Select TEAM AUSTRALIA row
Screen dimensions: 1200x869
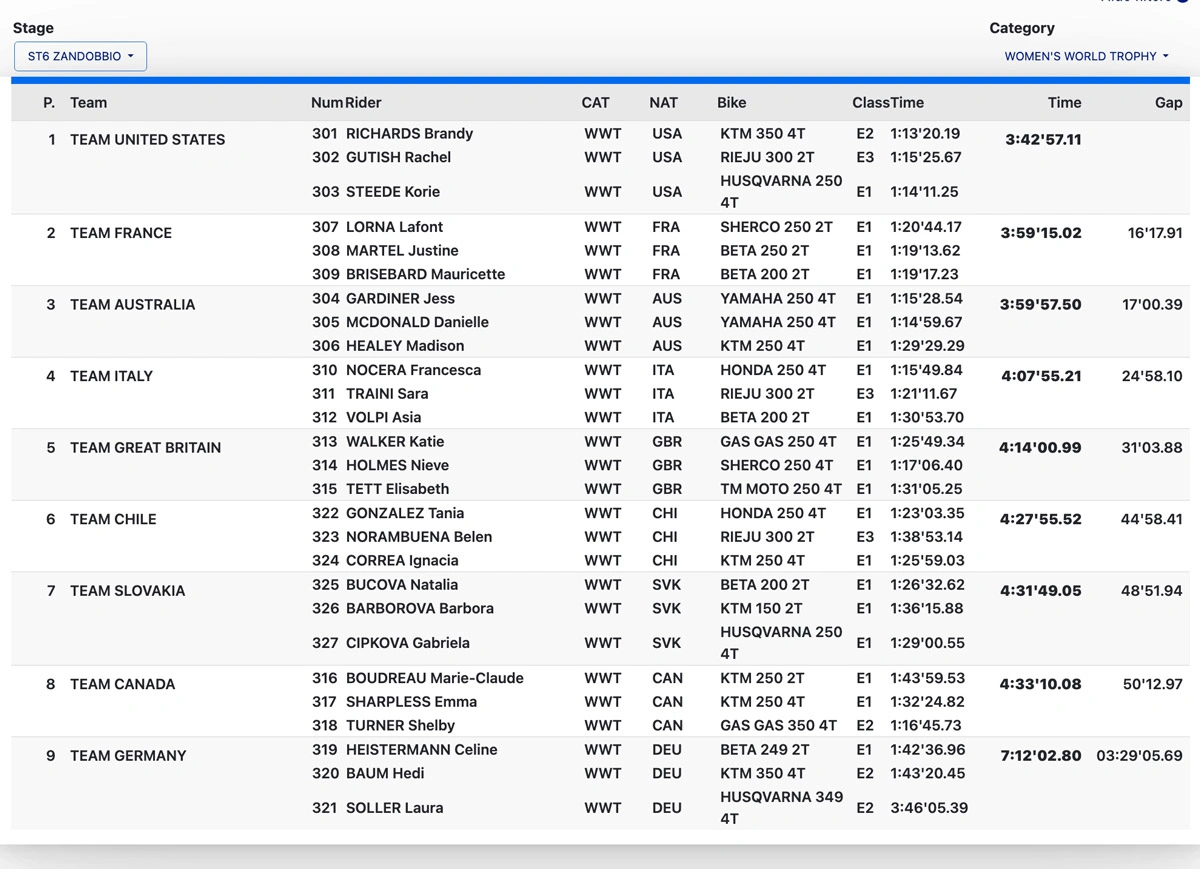(x=600, y=322)
